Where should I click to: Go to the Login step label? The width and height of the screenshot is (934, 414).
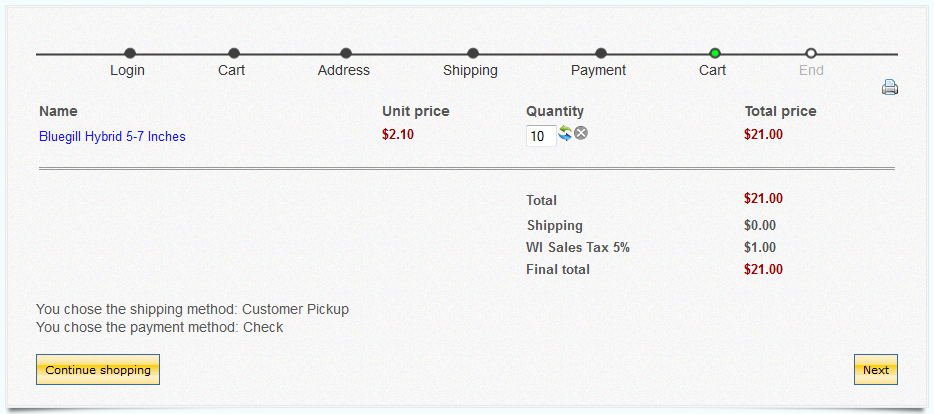(x=127, y=70)
